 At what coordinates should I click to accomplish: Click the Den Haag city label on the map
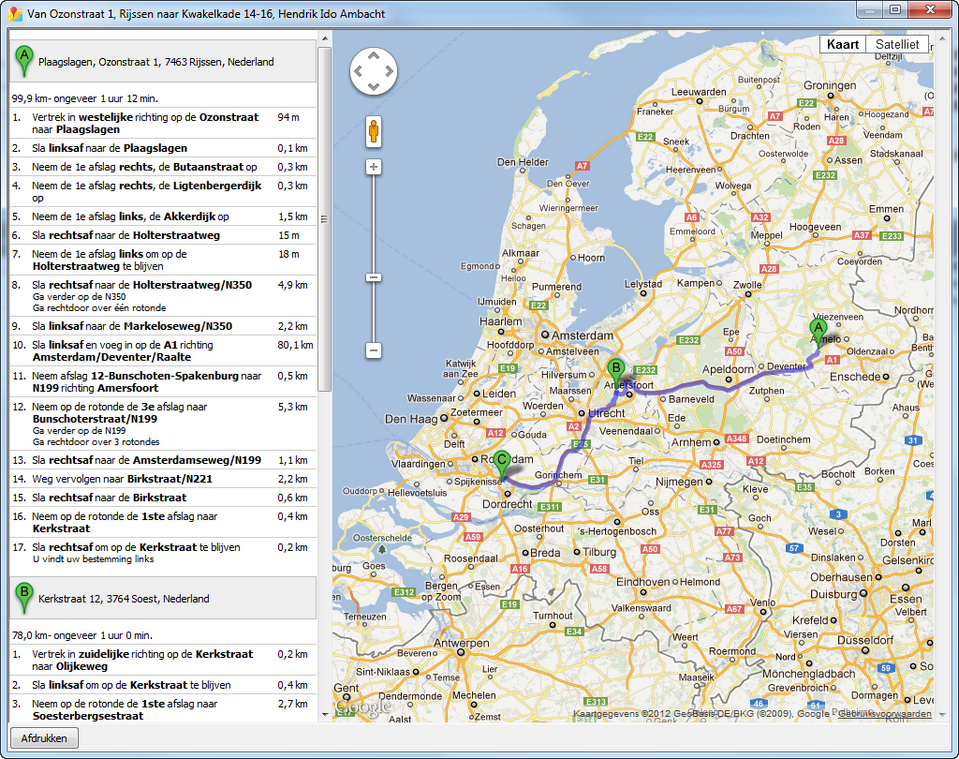point(411,419)
